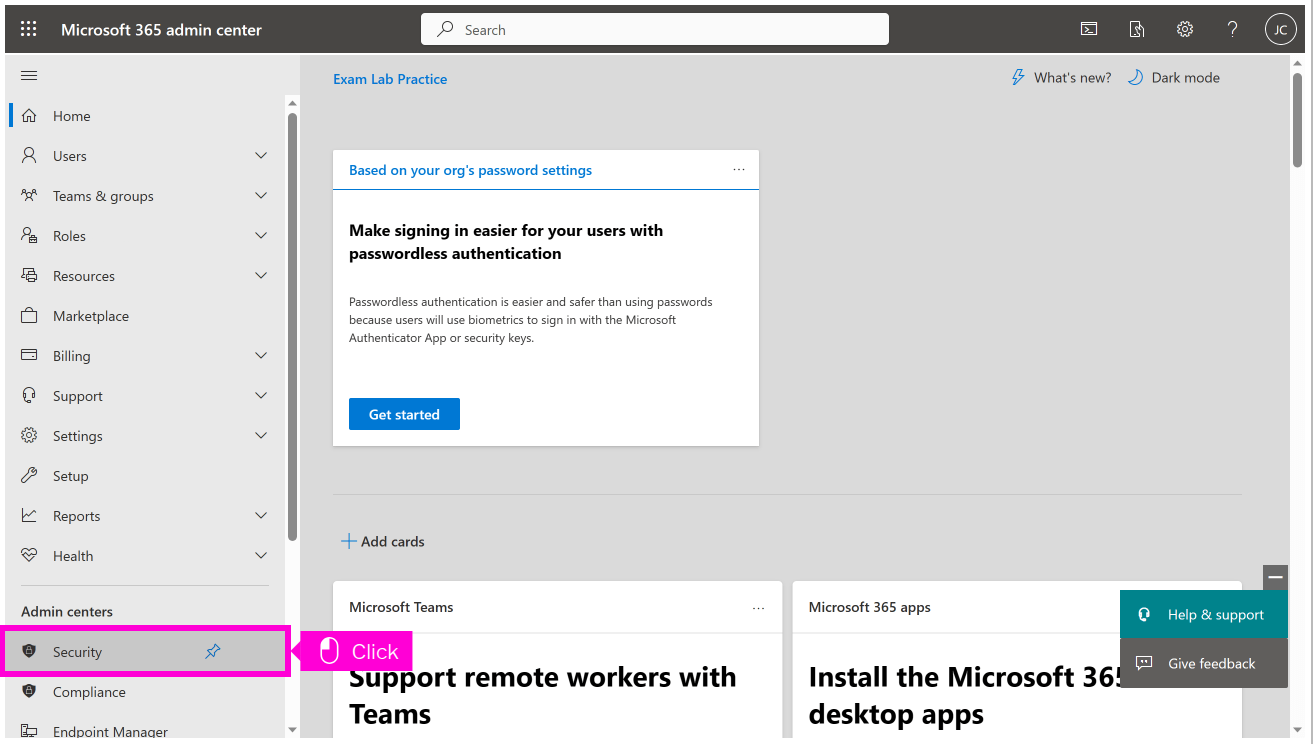Expand the Health section chevron
This screenshot has width=1313, height=744.
(261, 556)
